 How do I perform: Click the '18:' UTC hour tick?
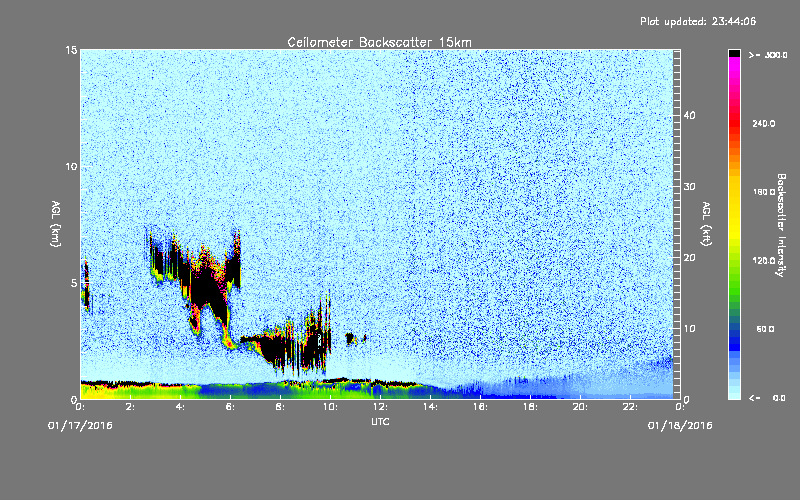pyautogui.click(x=530, y=407)
